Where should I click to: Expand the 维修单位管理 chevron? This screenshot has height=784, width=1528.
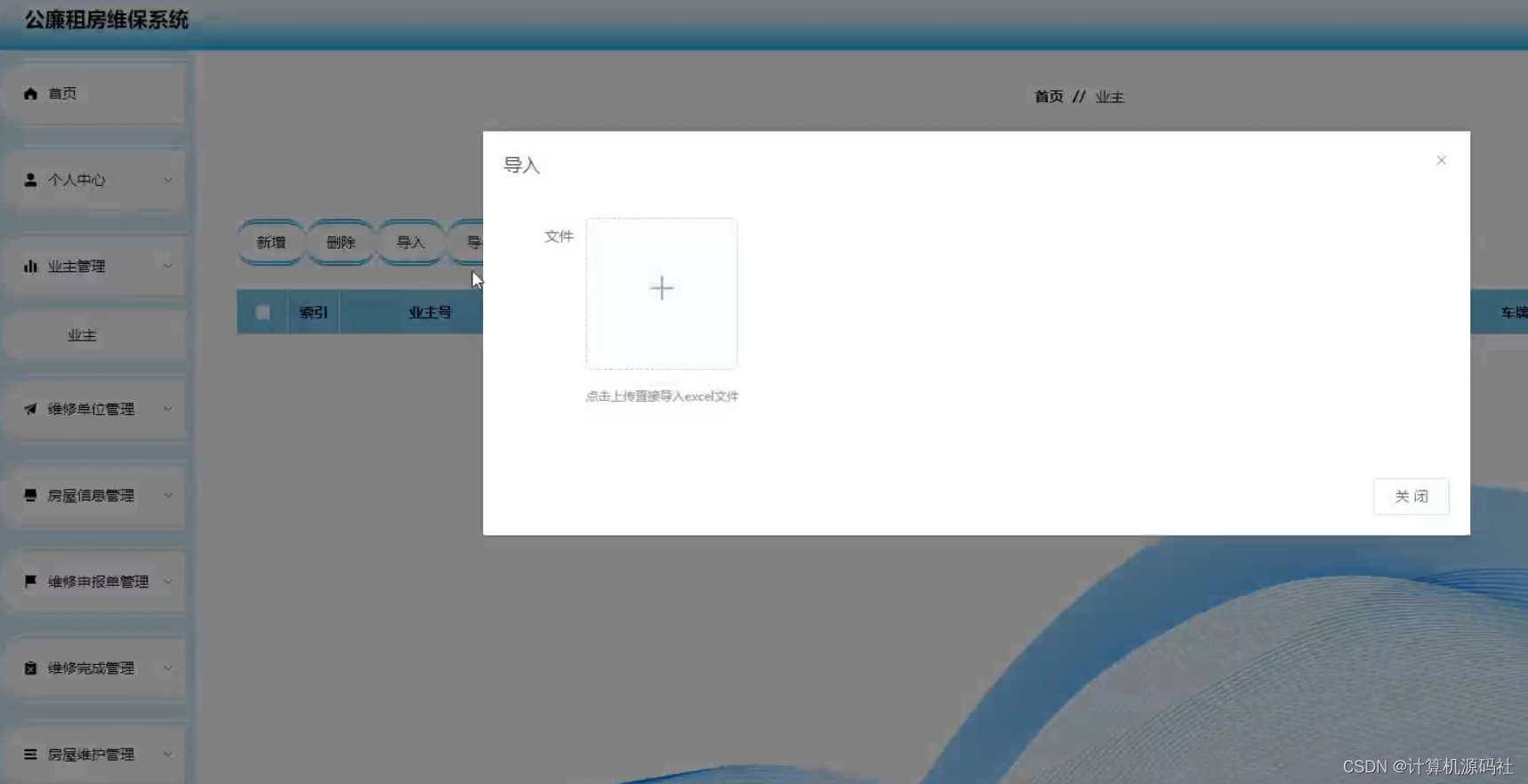[167, 409]
